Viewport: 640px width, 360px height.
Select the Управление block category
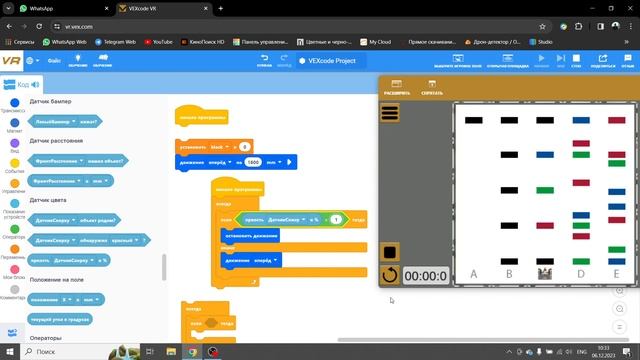[x=14, y=186]
